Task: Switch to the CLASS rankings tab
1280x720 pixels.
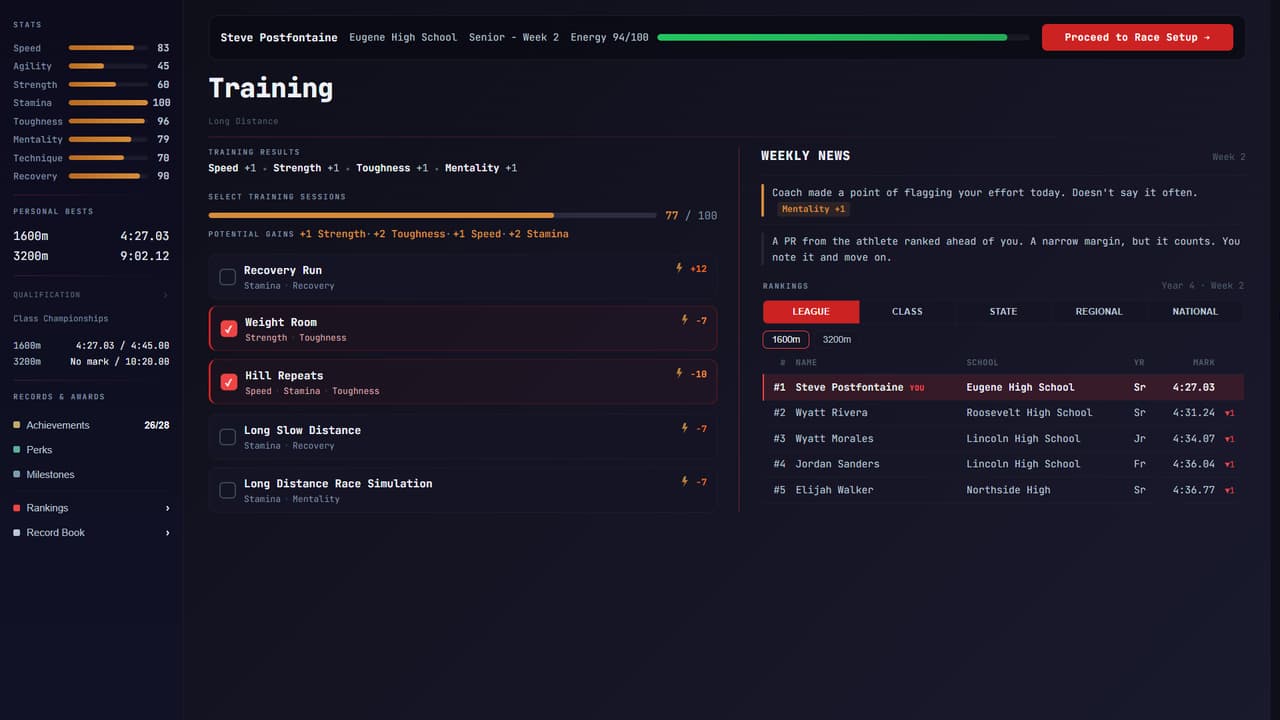Action: point(907,312)
